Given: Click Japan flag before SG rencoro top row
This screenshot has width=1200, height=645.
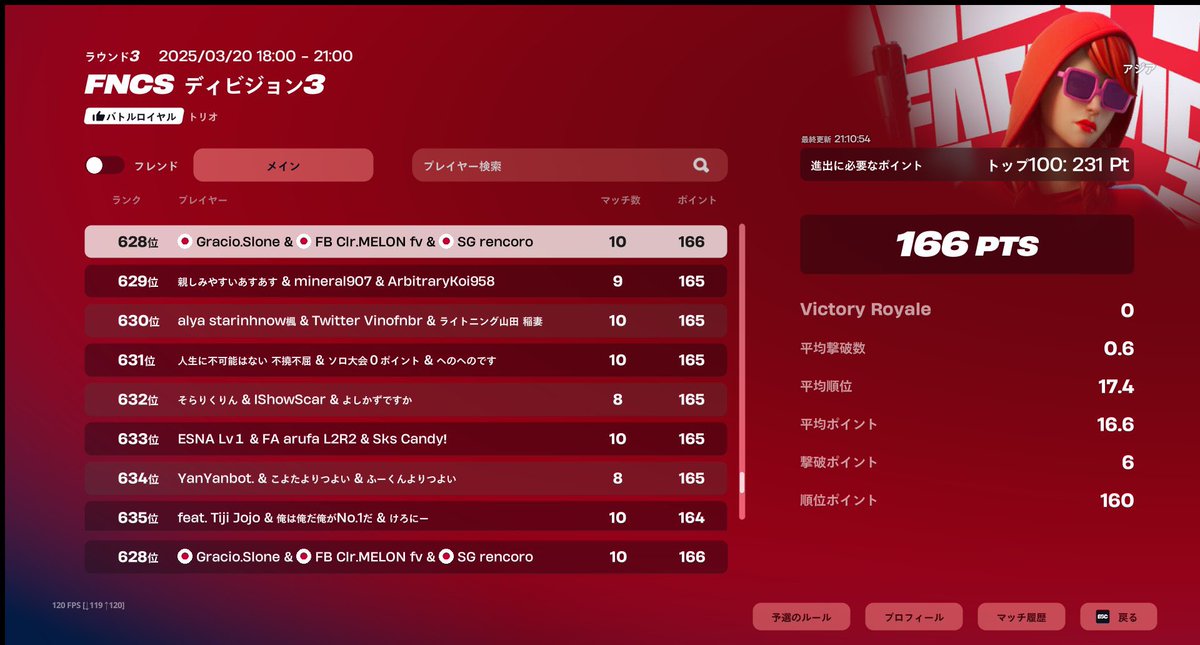Looking at the screenshot, I should (446, 242).
